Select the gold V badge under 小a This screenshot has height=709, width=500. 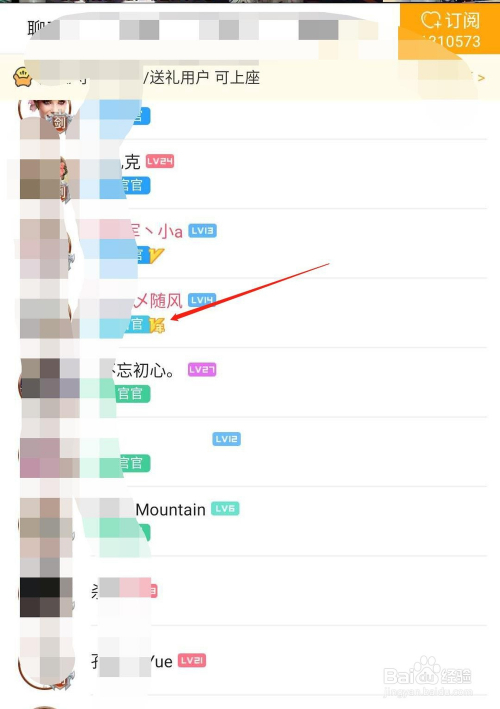156,255
